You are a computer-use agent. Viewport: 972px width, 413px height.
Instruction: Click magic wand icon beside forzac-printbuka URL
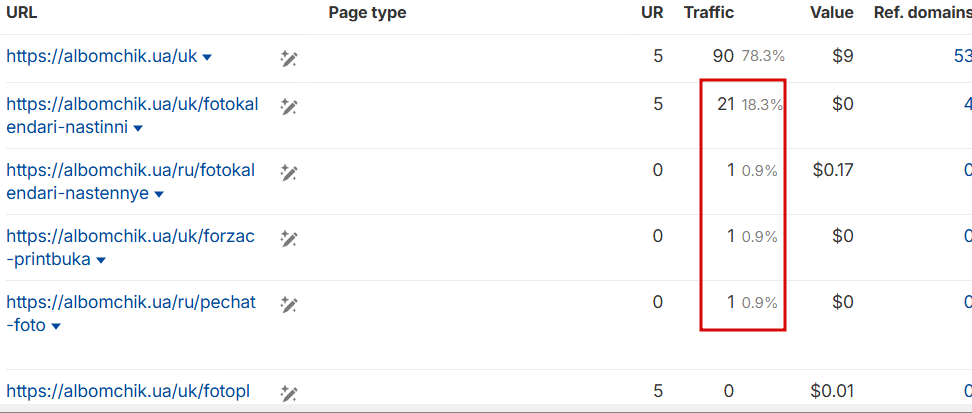click(x=289, y=238)
